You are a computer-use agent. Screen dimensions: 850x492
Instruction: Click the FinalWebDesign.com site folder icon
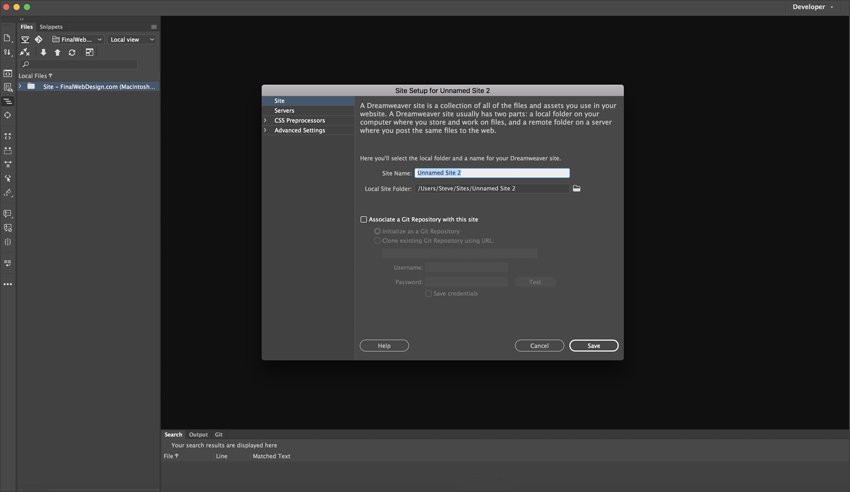(31, 86)
